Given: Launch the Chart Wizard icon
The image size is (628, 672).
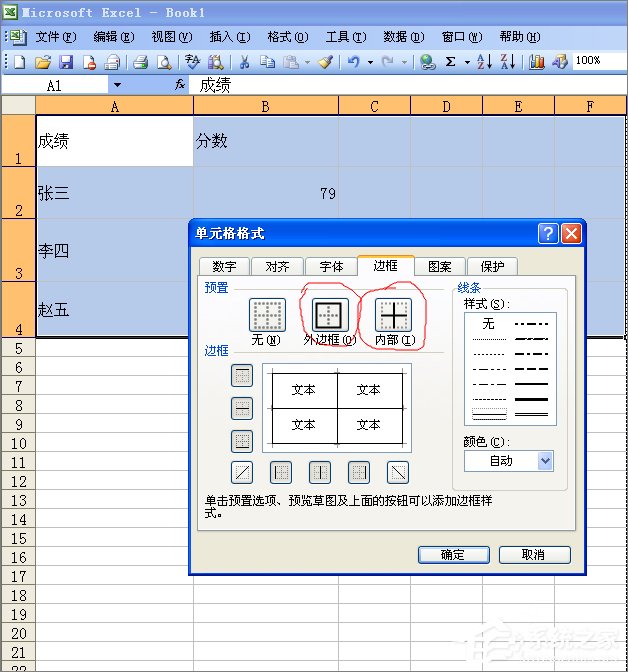Looking at the screenshot, I should 537,62.
